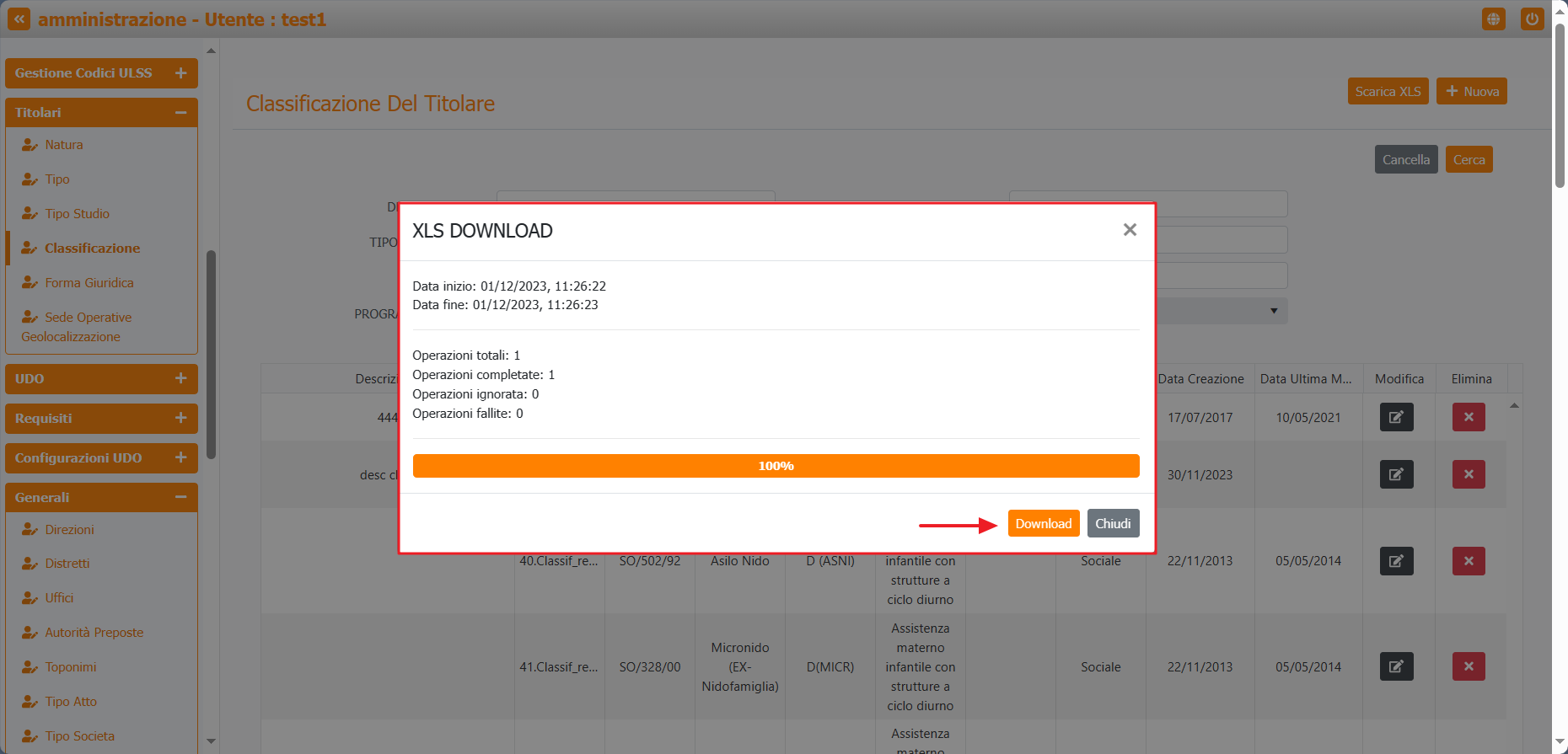Collapse the sidebar with the double-chevron icon
The height and width of the screenshot is (754, 1568).
point(19,19)
